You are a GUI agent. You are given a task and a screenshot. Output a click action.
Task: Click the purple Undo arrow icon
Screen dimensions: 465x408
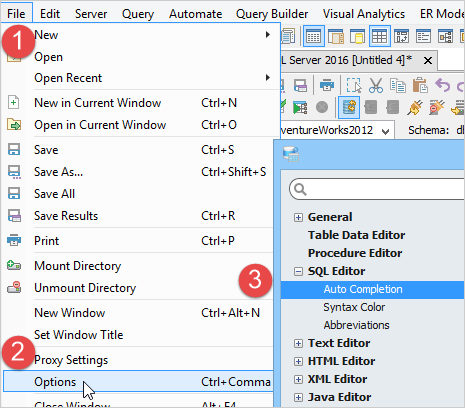[x=442, y=85]
